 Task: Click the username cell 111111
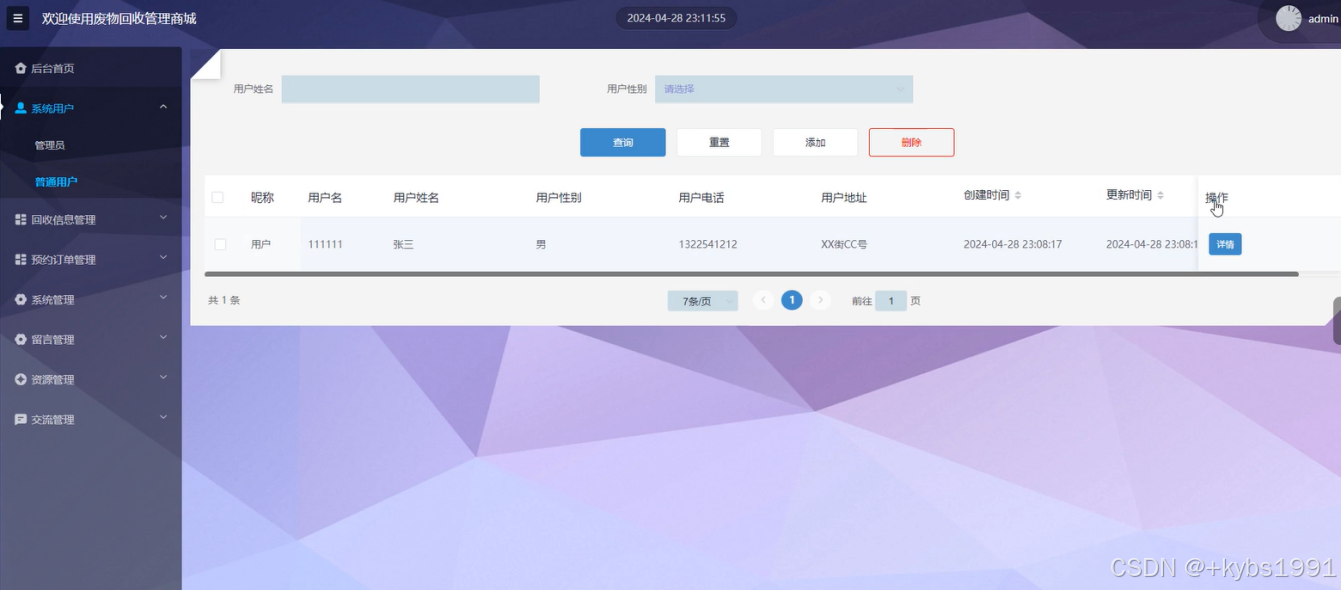325,244
